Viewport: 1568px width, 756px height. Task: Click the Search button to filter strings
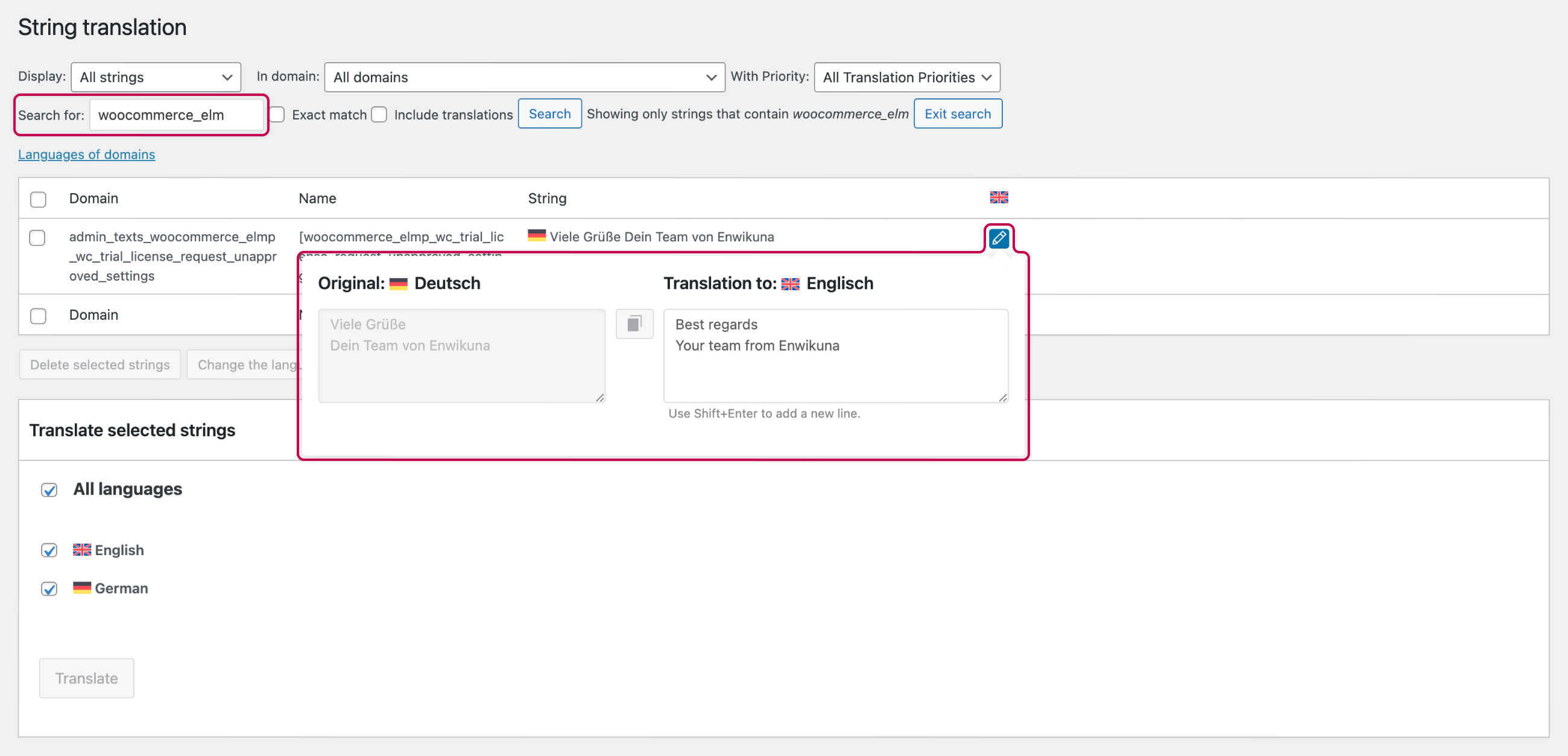(x=548, y=113)
